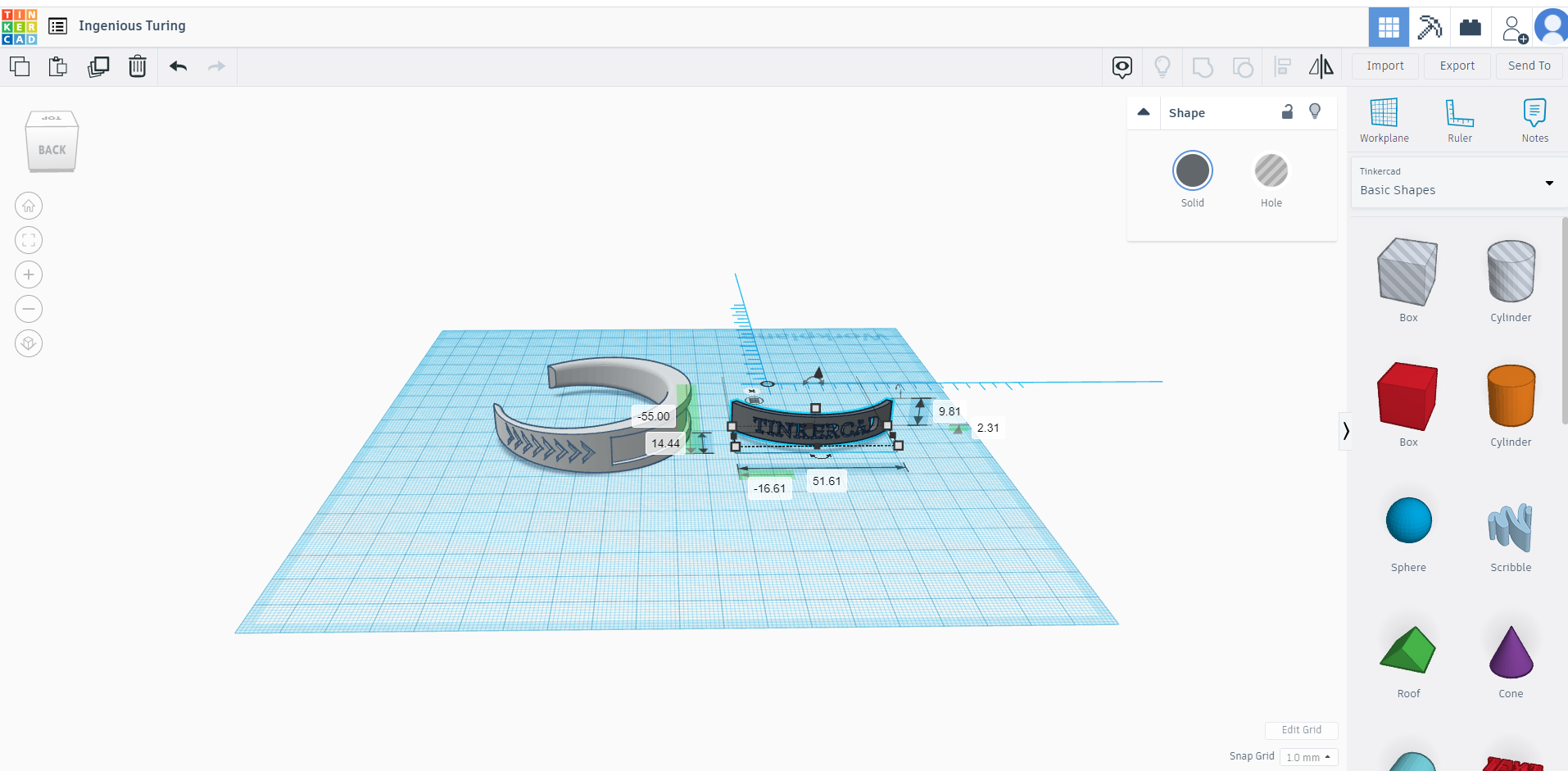Duplicate and repeat the shape
This screenshot has height=771, width=1568.
98,66
